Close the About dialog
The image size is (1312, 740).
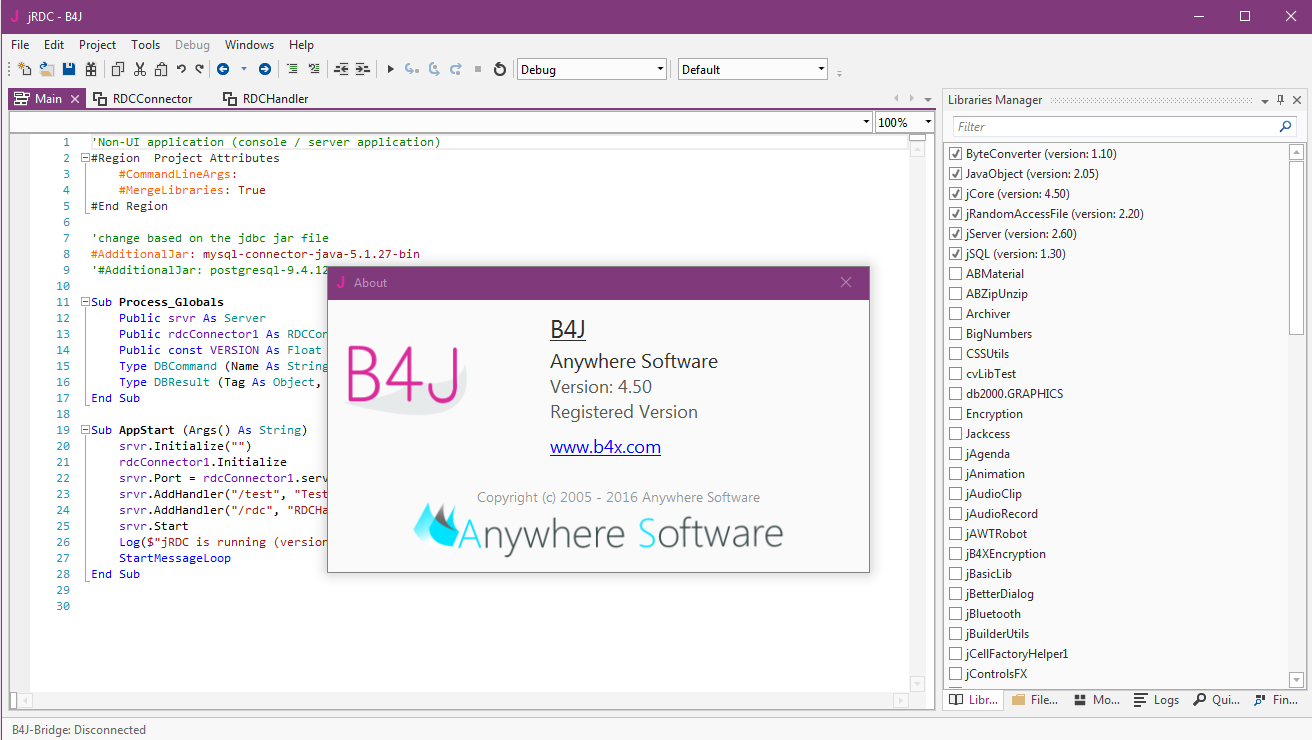pyautogui.click(x=846, y=283)
